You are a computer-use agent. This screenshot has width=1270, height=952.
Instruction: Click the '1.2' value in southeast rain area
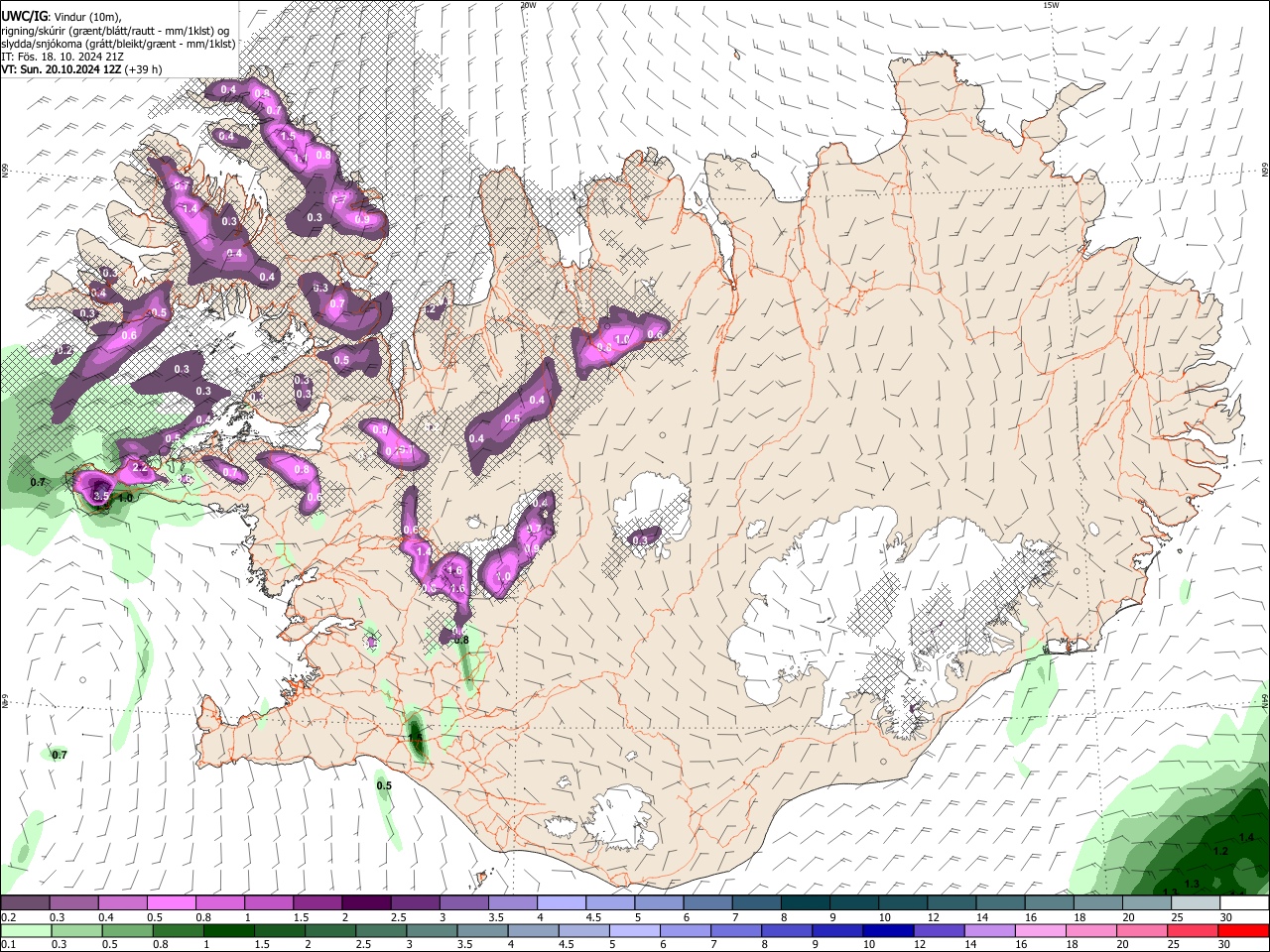tap(1221, 852)
